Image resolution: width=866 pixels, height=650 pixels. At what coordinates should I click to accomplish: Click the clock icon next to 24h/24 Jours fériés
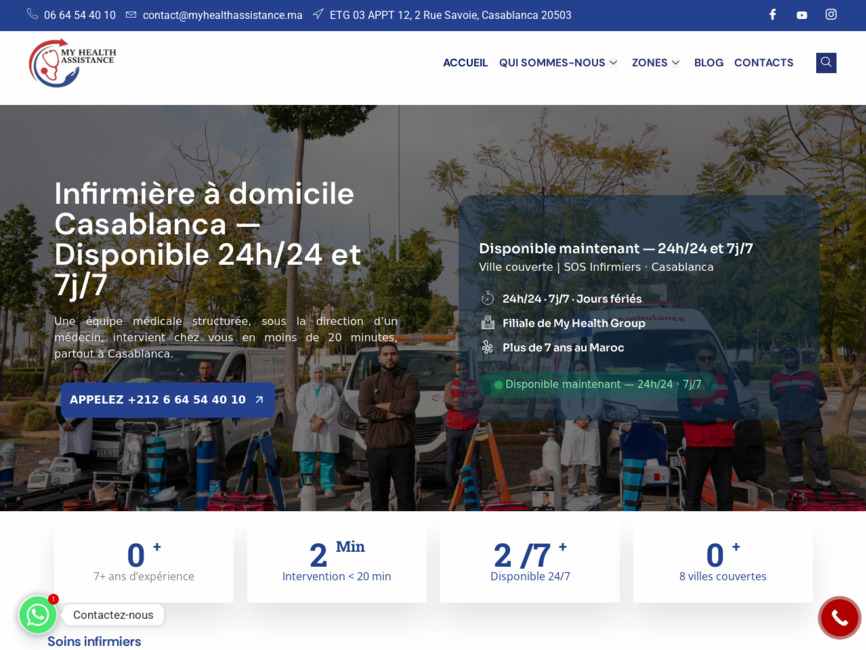(x=487, y=298)
